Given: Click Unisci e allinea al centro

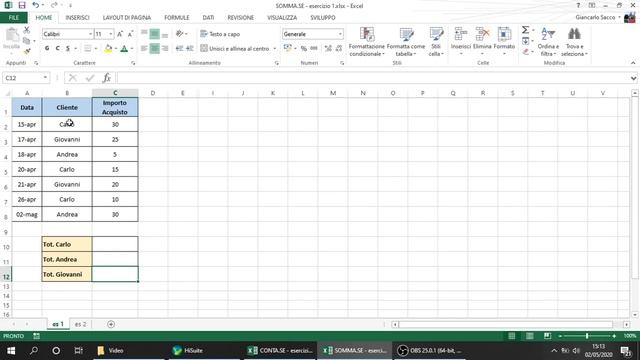Looking at the screenshot, I should (235, 49).
